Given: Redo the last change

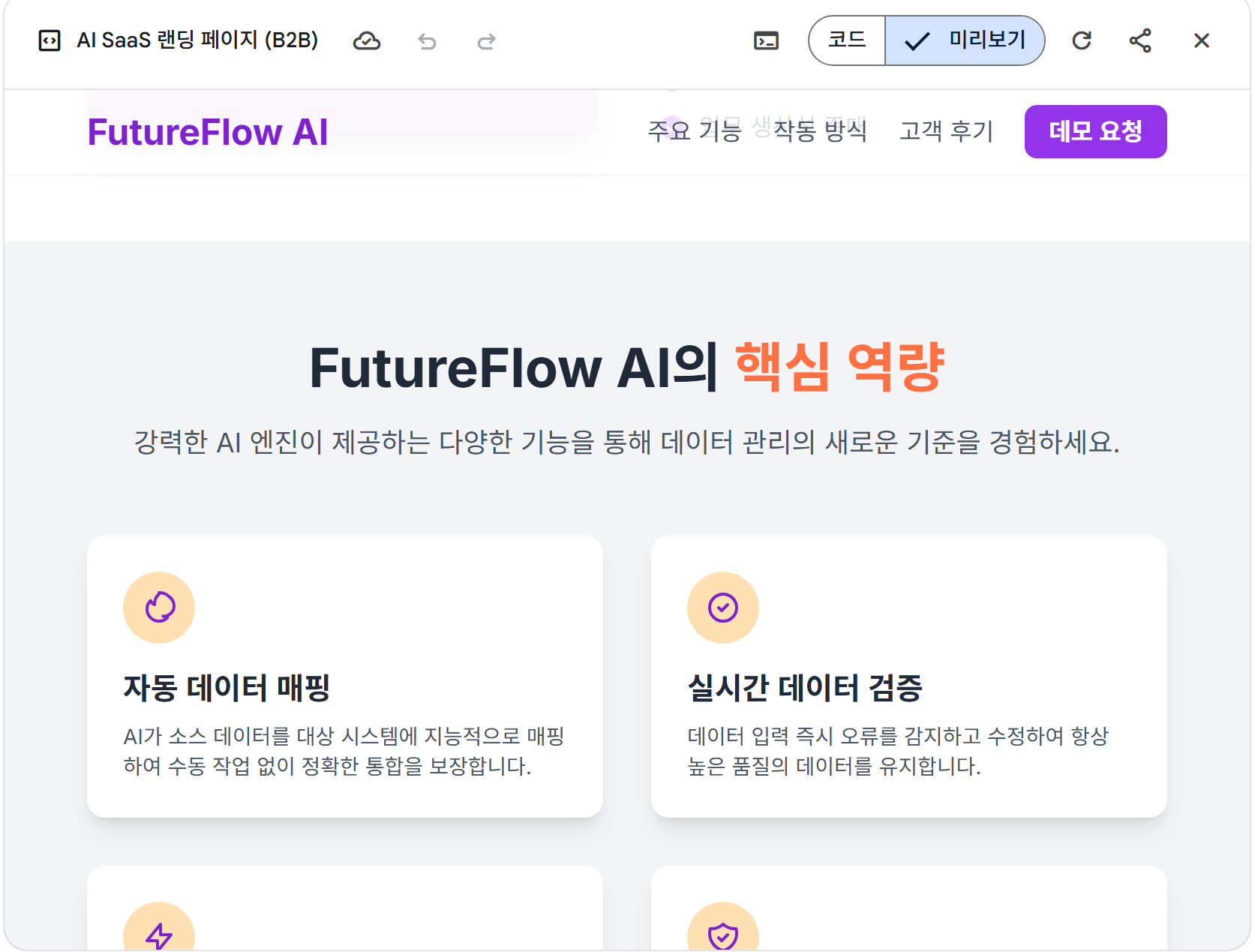Looking at the screenshot, I should (x=486, y=41).
